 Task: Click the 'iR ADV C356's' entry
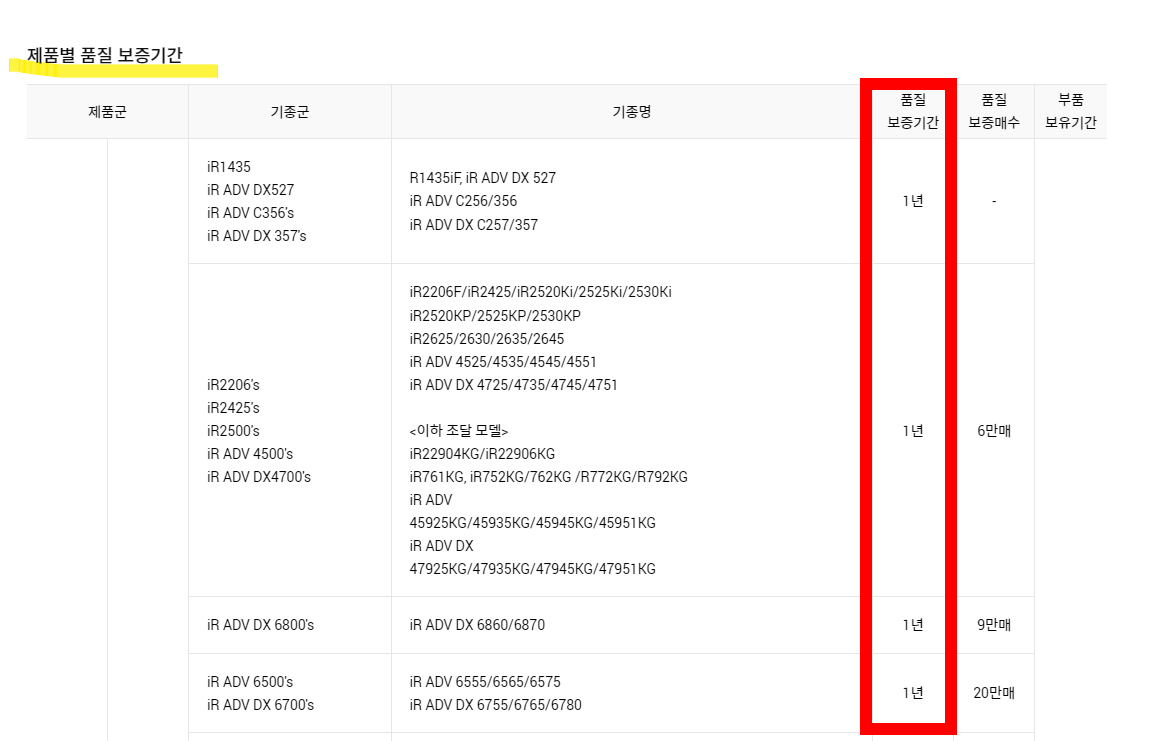click(250, 213)
